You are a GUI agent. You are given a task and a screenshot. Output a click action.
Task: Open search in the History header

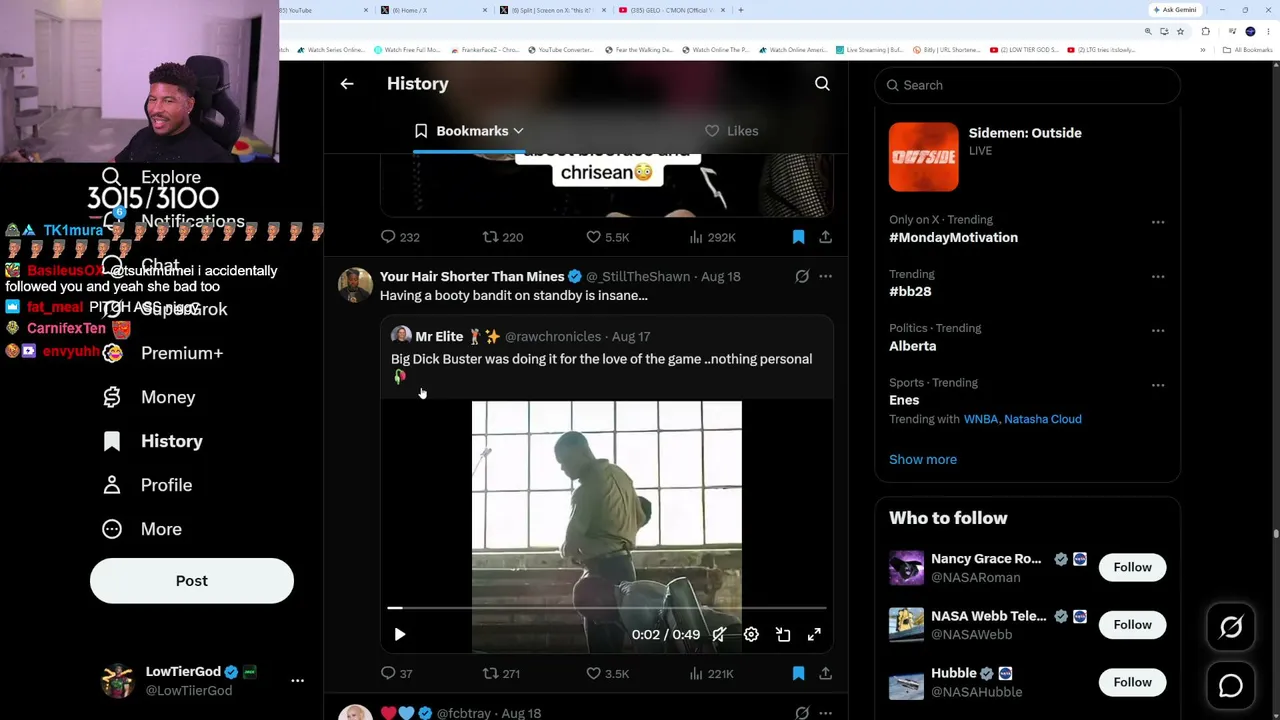pos(822,84)
